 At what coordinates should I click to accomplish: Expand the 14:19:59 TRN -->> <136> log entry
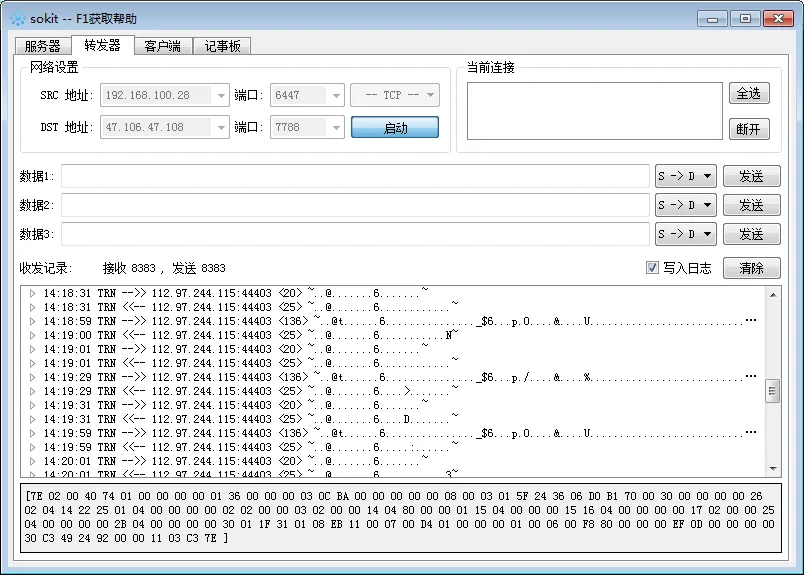(x=32, y=433)
